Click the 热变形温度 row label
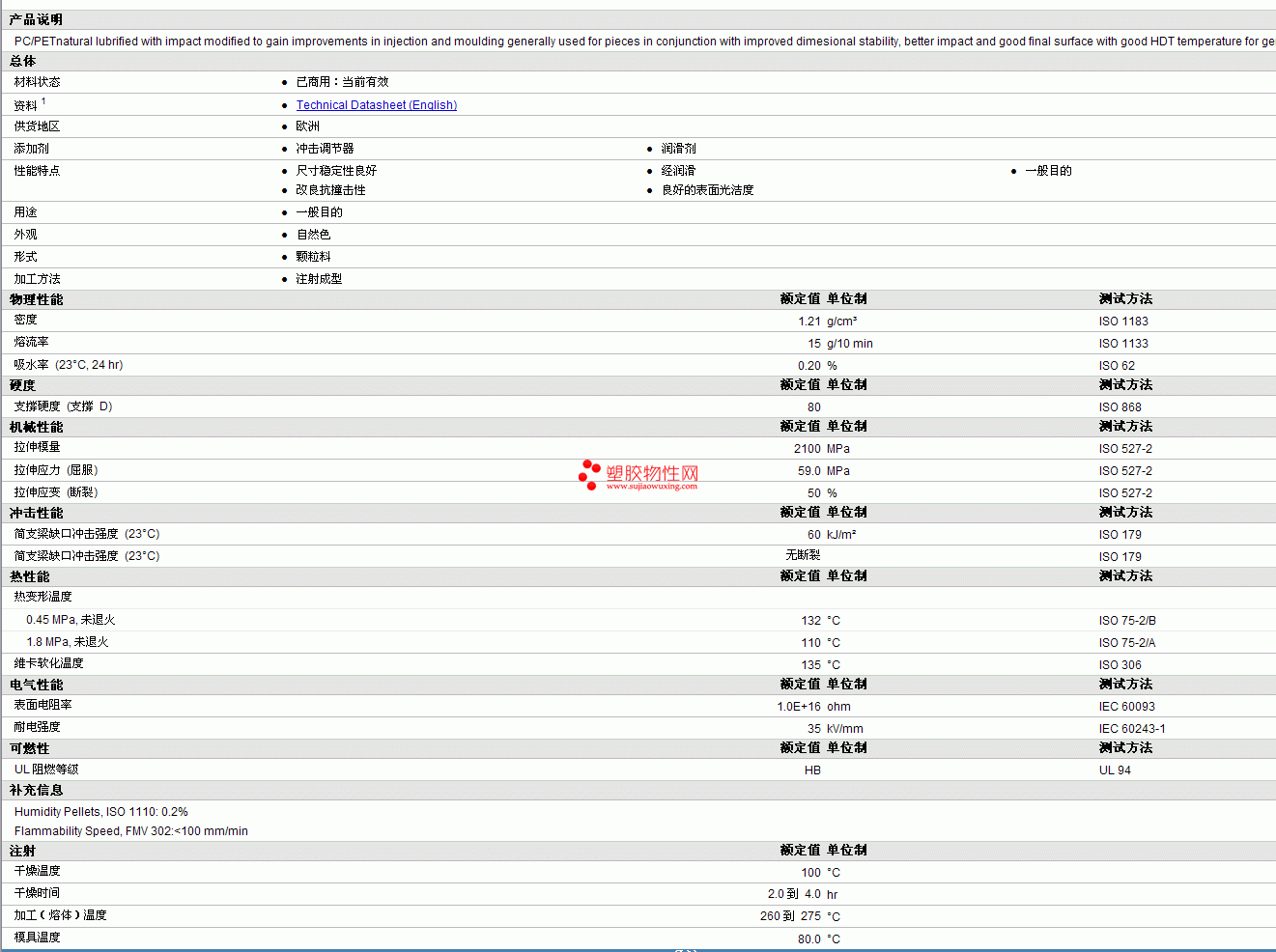The width and height of the screenshot is (1276, 952). (x=43, y=597)
